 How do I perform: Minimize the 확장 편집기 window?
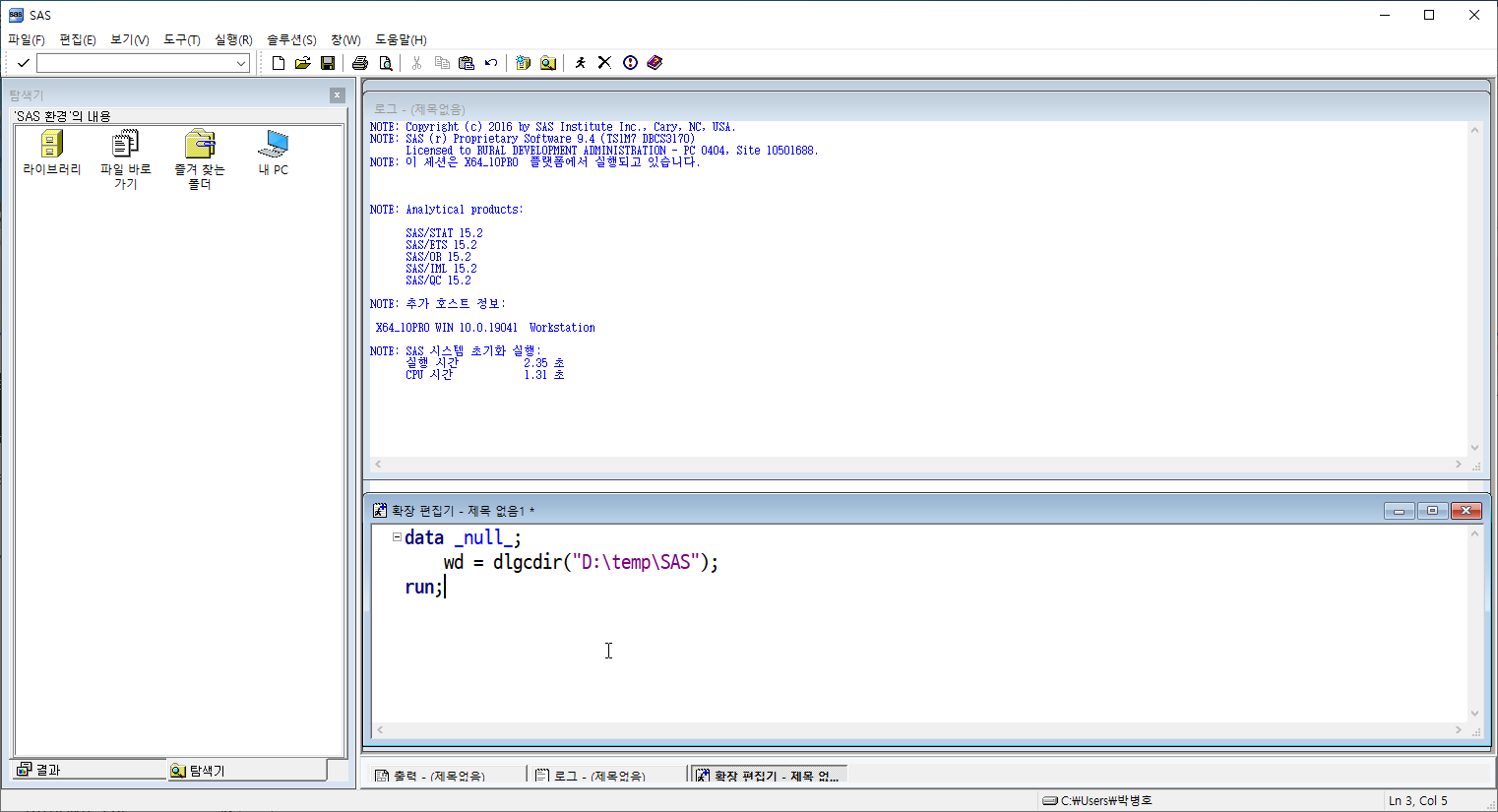(1399, 511)
